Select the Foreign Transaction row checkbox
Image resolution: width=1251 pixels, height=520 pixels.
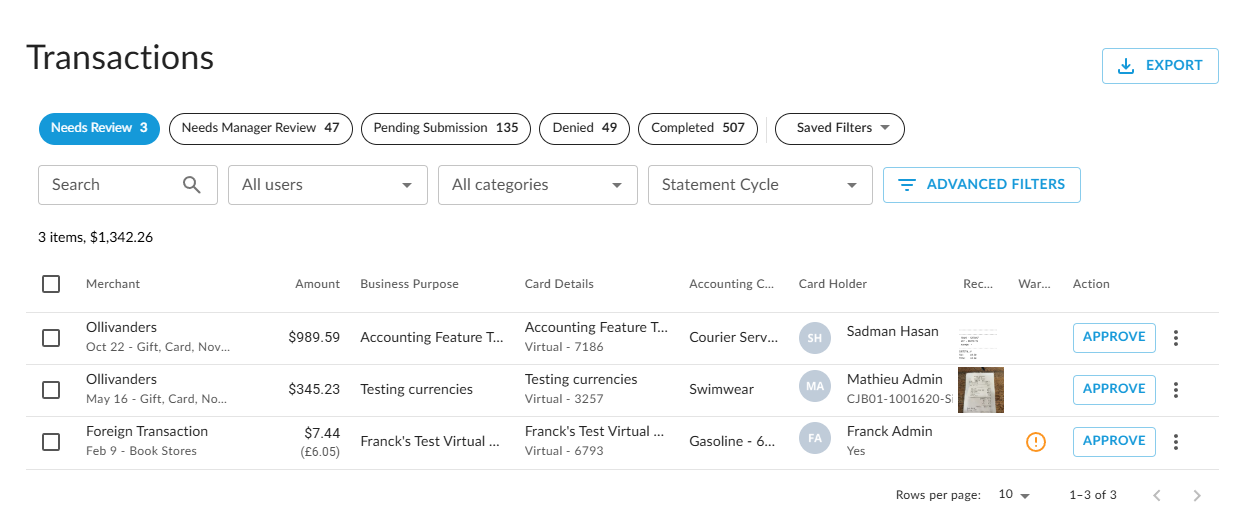51,442
